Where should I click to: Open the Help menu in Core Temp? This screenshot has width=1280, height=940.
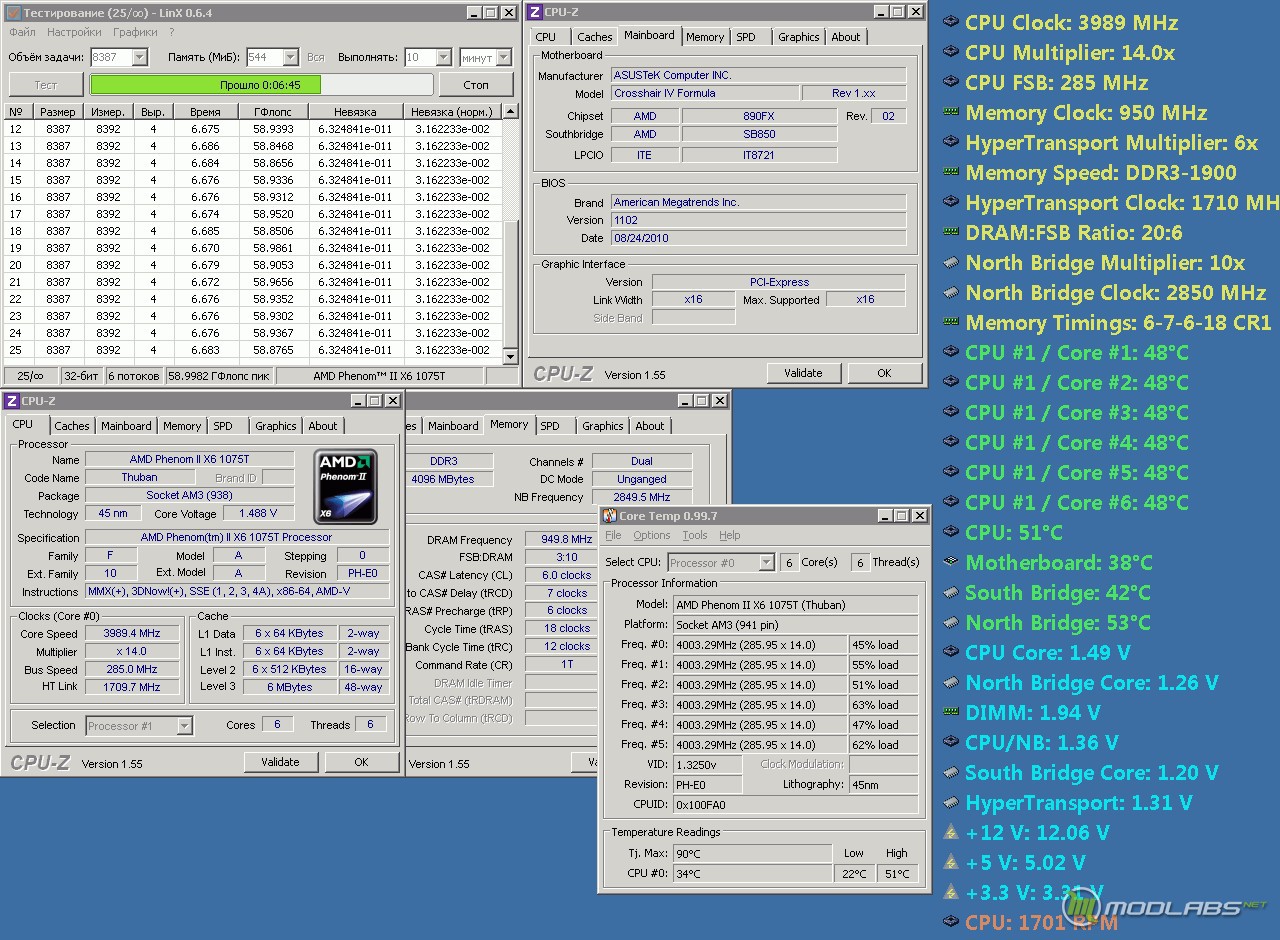(730, 536)
